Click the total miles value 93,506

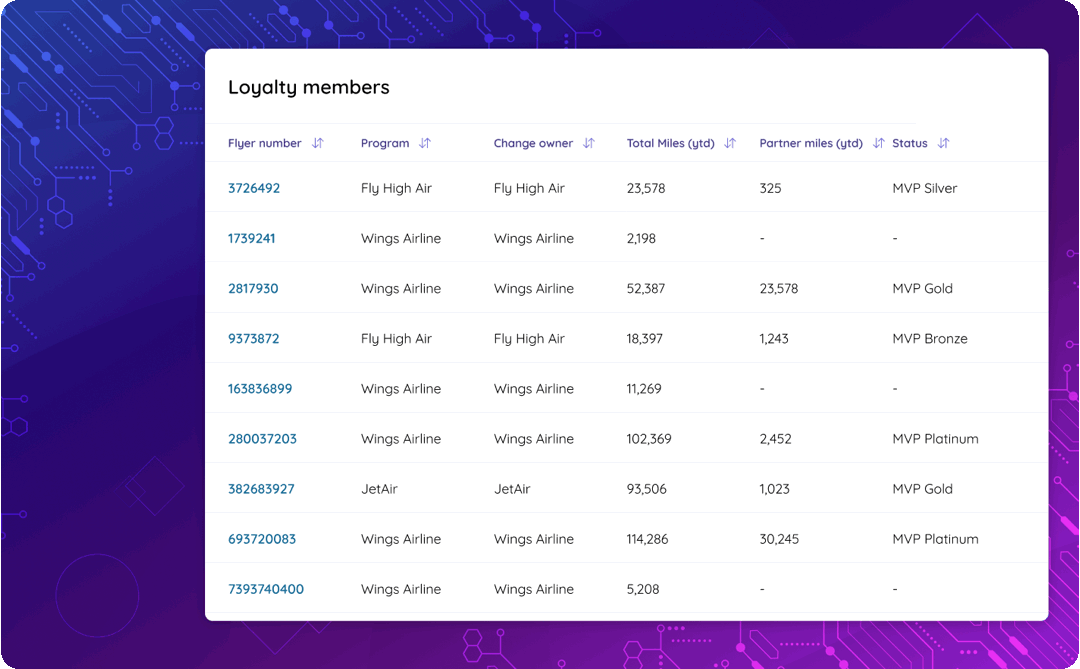coord(647,489)
